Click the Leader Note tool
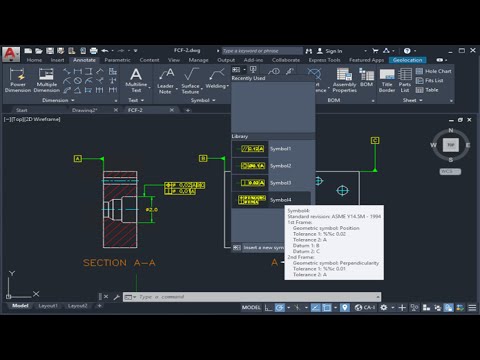 coord(165,81)
